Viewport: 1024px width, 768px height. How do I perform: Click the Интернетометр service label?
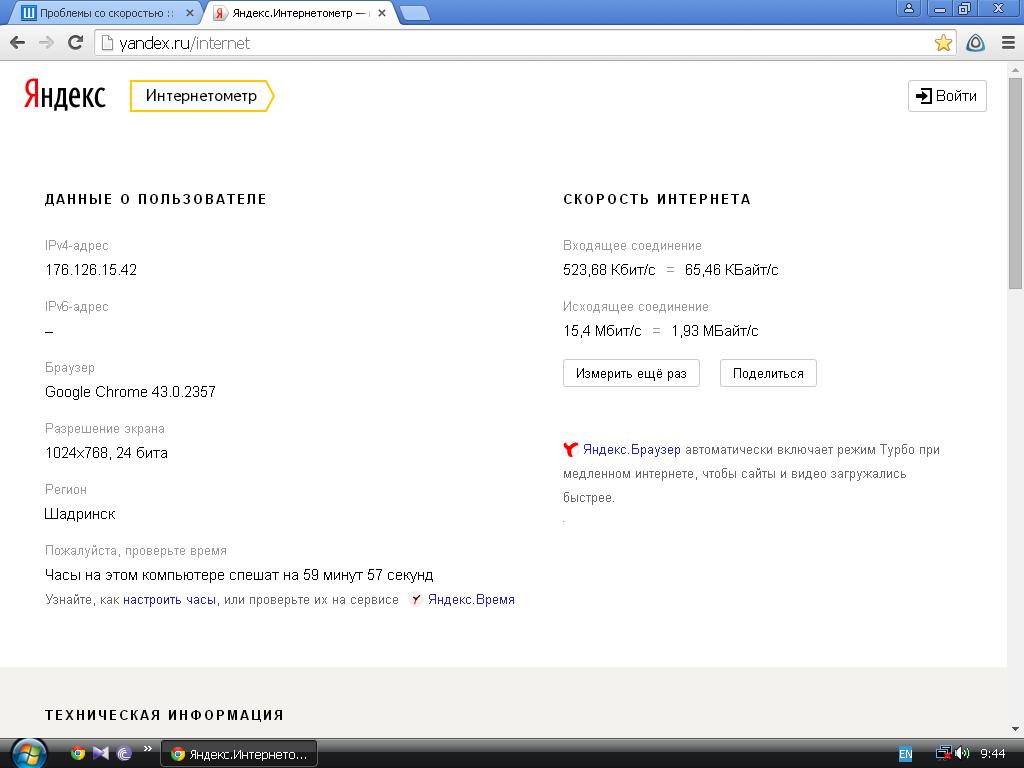(201, 96)
